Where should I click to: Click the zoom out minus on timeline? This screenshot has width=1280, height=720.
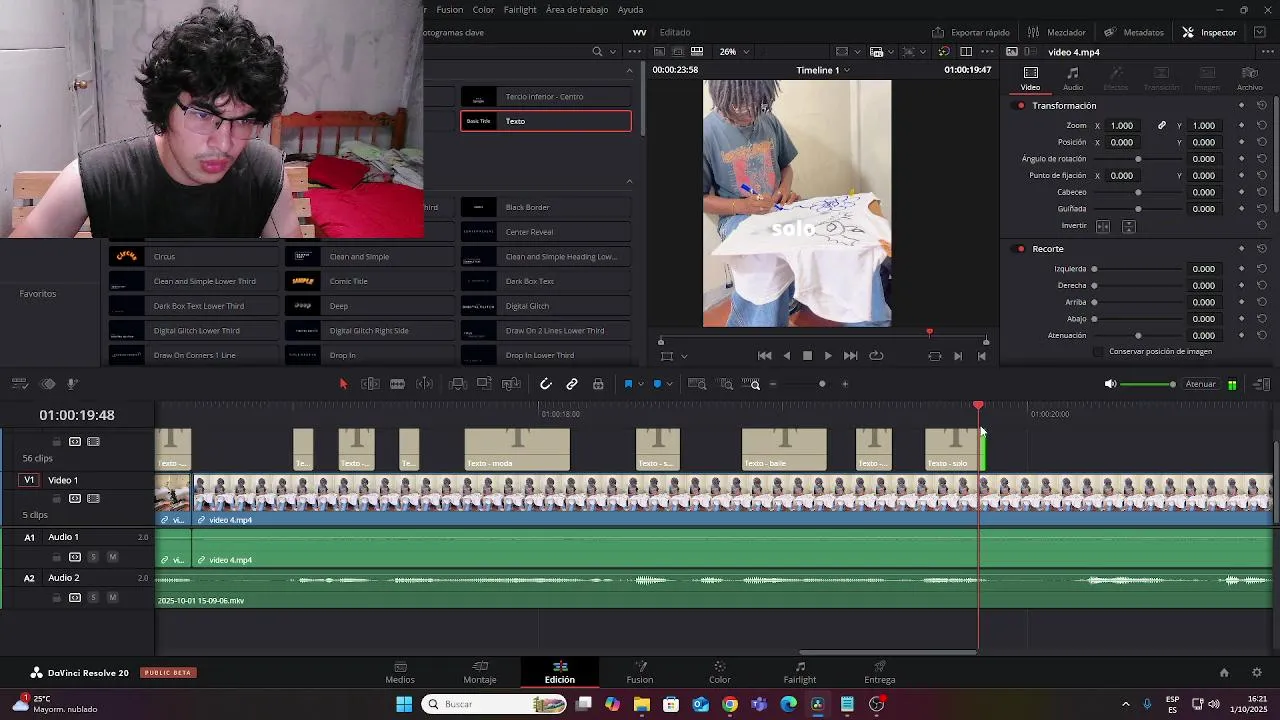(x=772, y=384)
